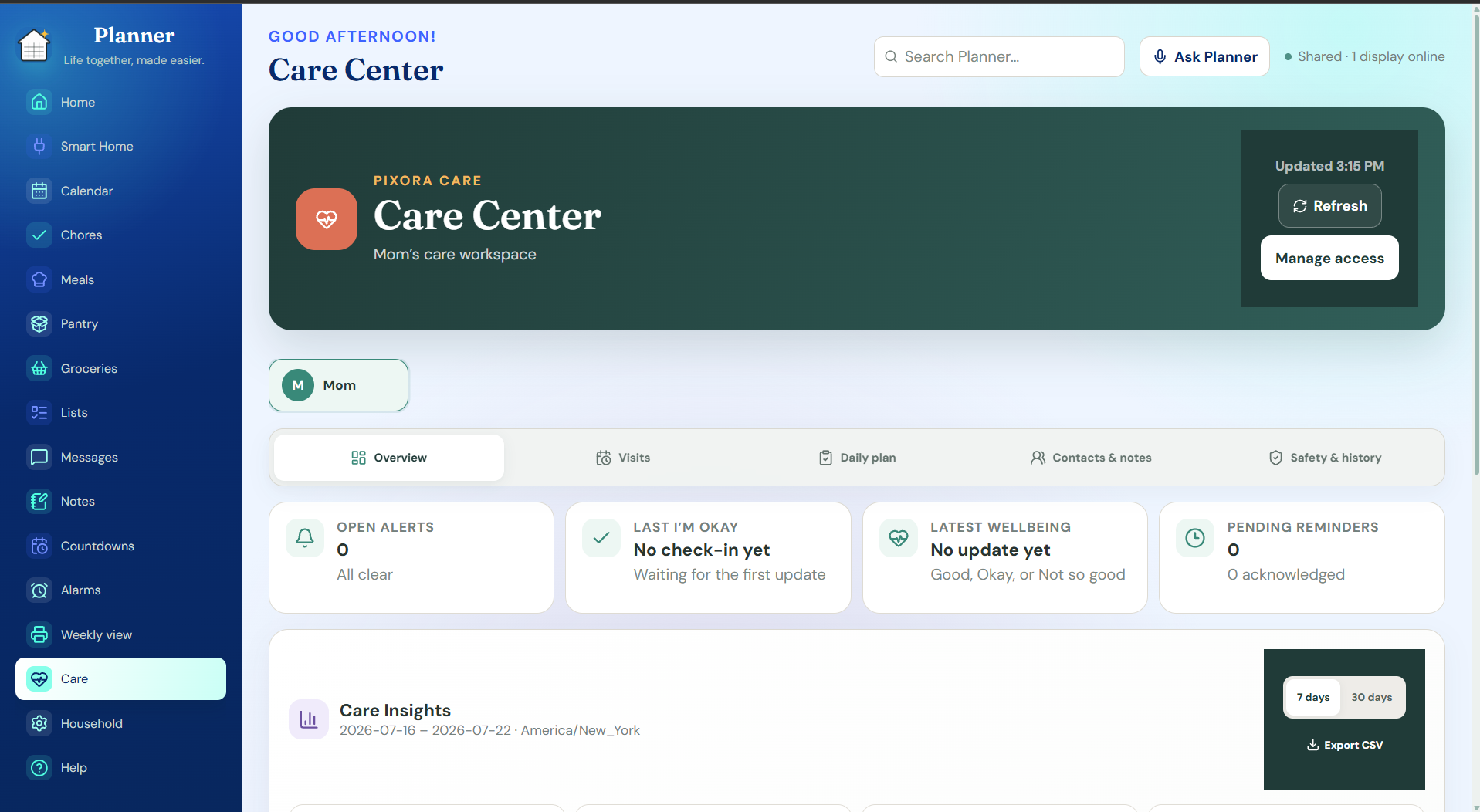1480x812 pixels.
Task: Click the Mom avatar circle
Action: coord(298,385)
